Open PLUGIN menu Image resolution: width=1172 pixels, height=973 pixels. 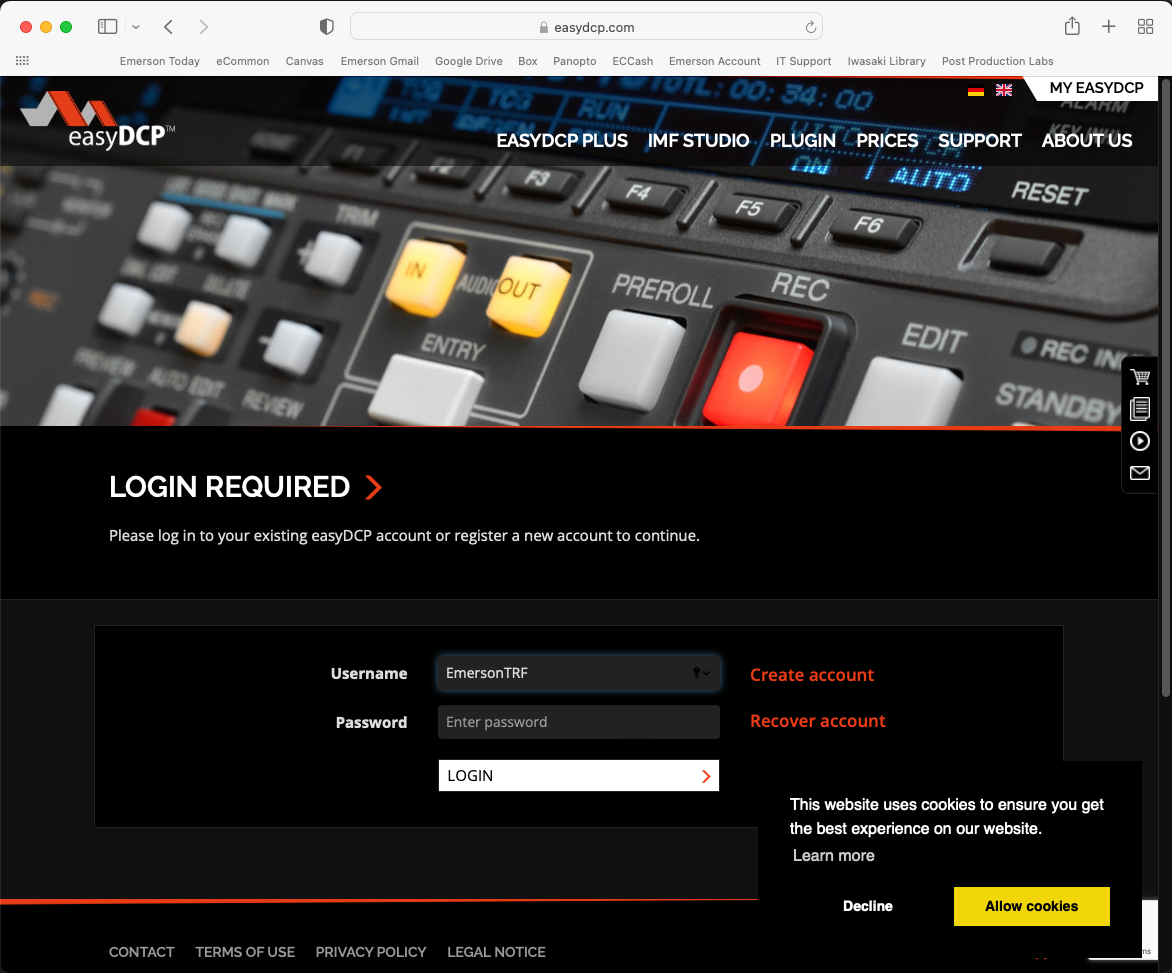(x=803, y=140)
